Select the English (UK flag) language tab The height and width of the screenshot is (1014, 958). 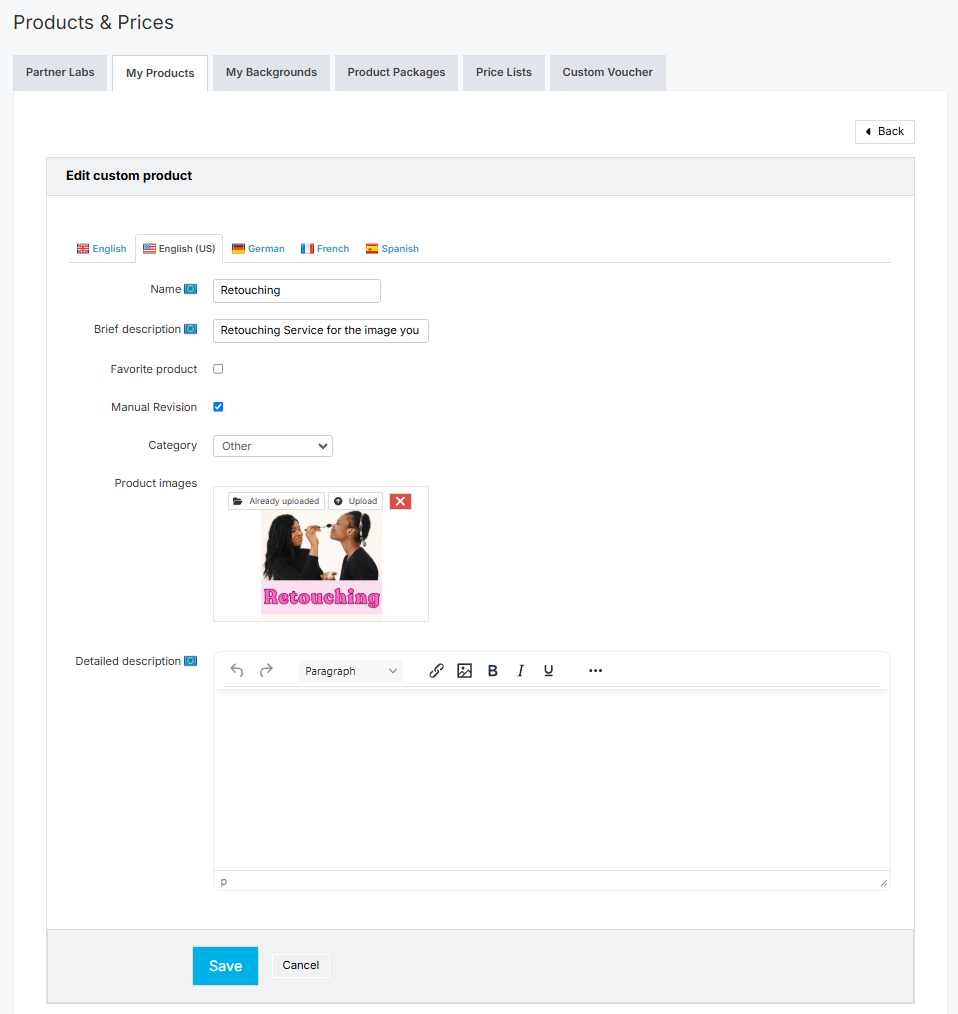click(102, 249)
